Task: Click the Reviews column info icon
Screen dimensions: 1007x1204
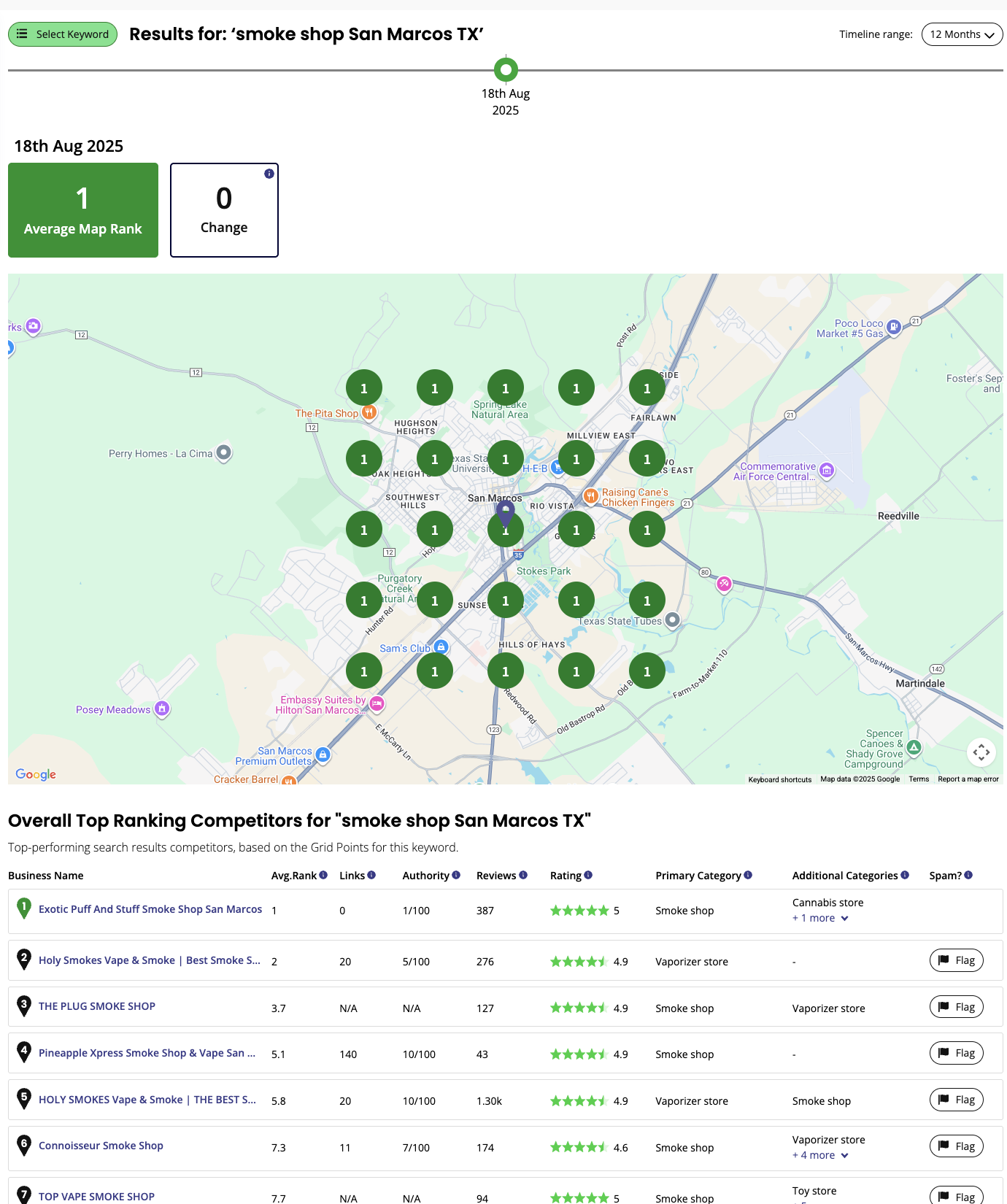Action: tap(523, 875)
